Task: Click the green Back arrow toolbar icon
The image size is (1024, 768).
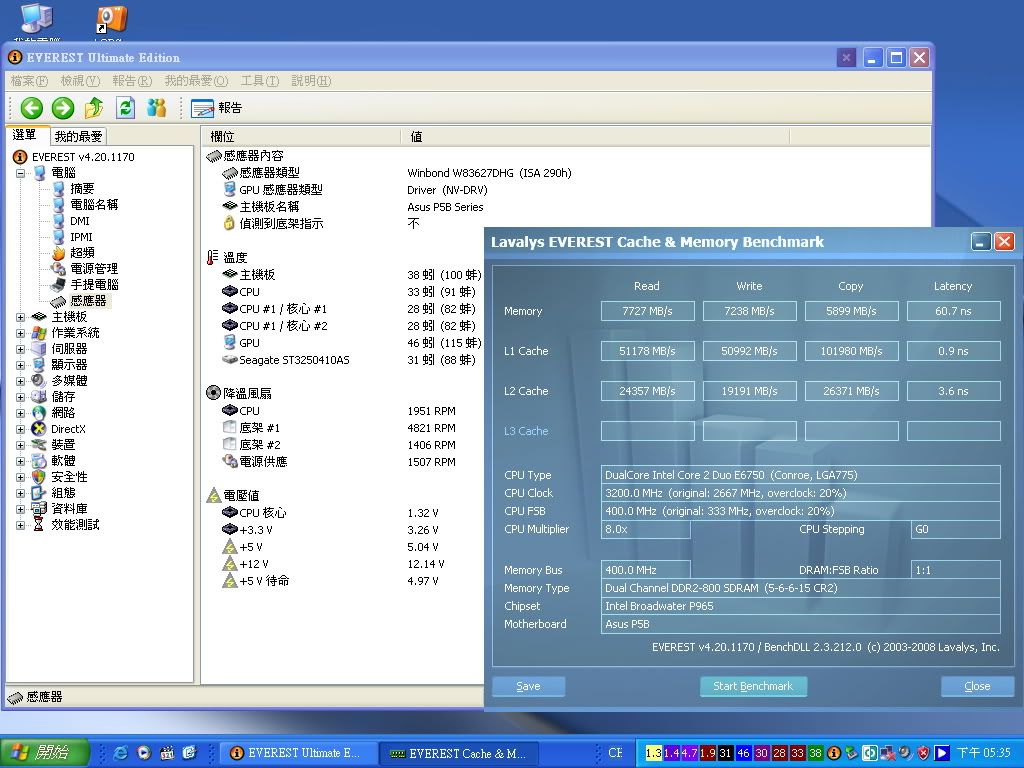Action: point(31,108)
